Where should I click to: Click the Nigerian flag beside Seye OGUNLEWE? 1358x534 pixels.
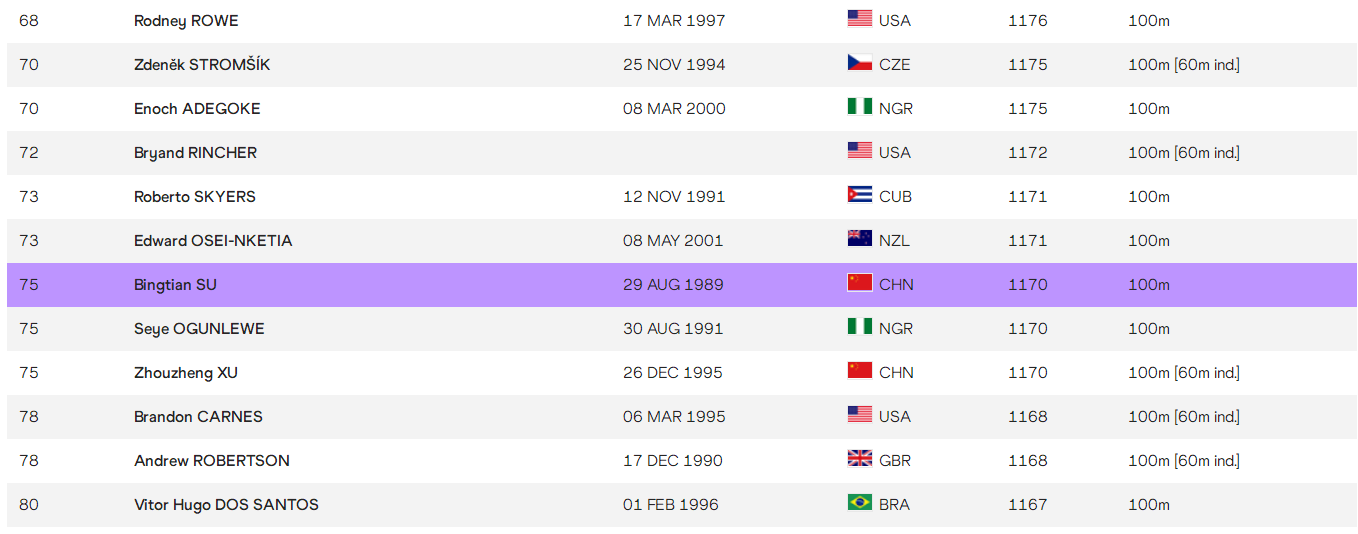point(859,327)
